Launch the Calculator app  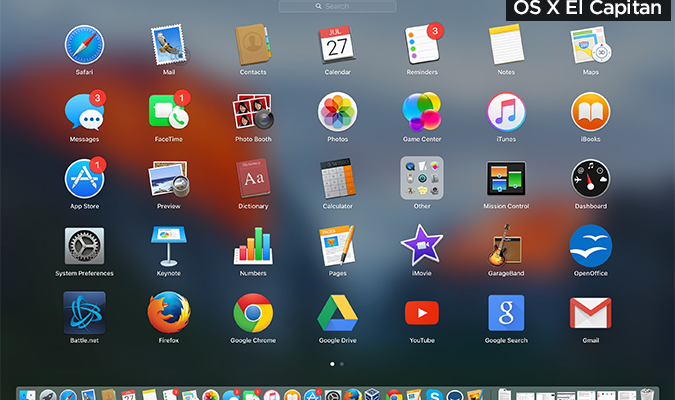tap(338, 179)
